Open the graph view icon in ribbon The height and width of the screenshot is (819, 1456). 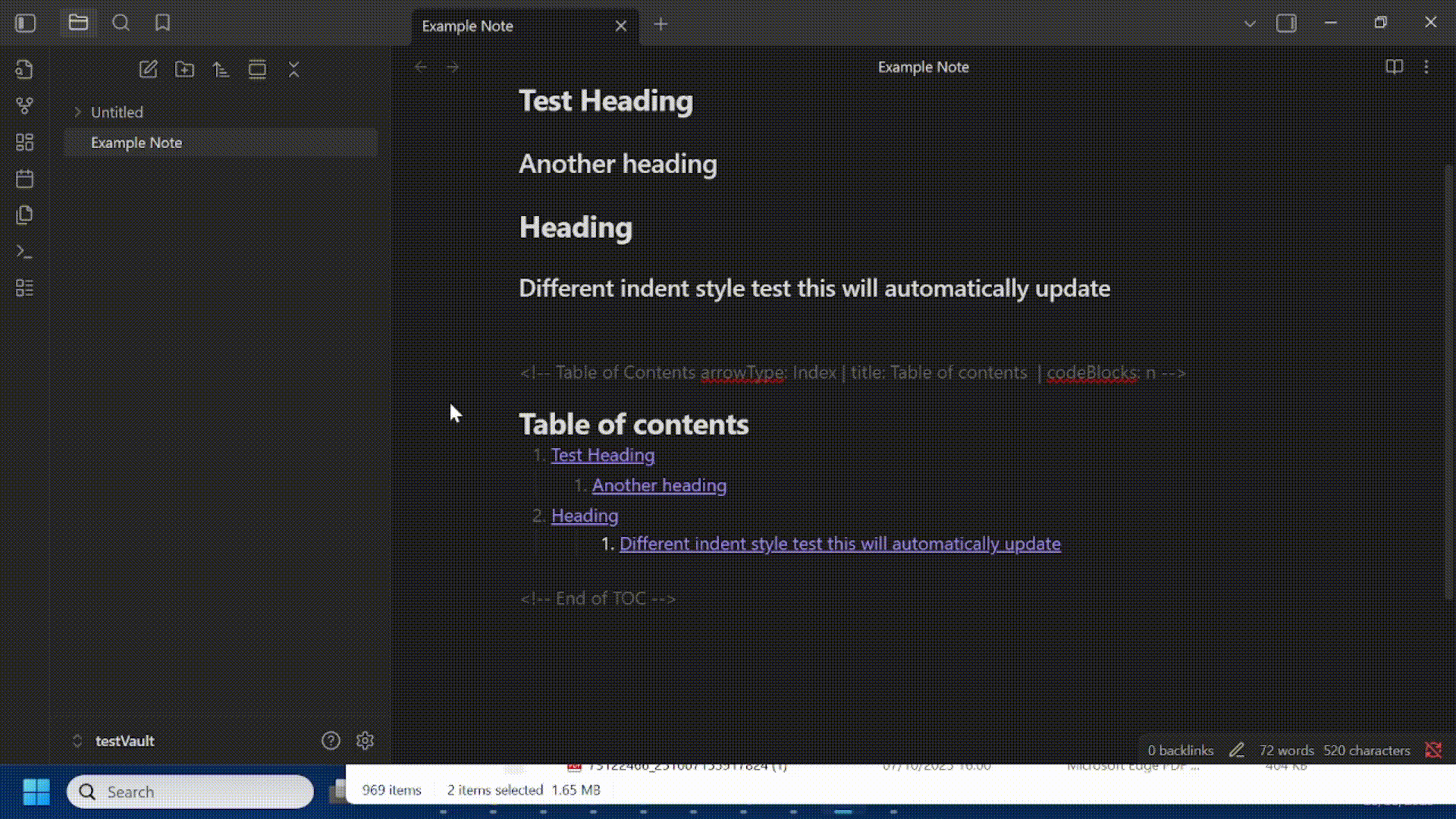coord(24,105)
